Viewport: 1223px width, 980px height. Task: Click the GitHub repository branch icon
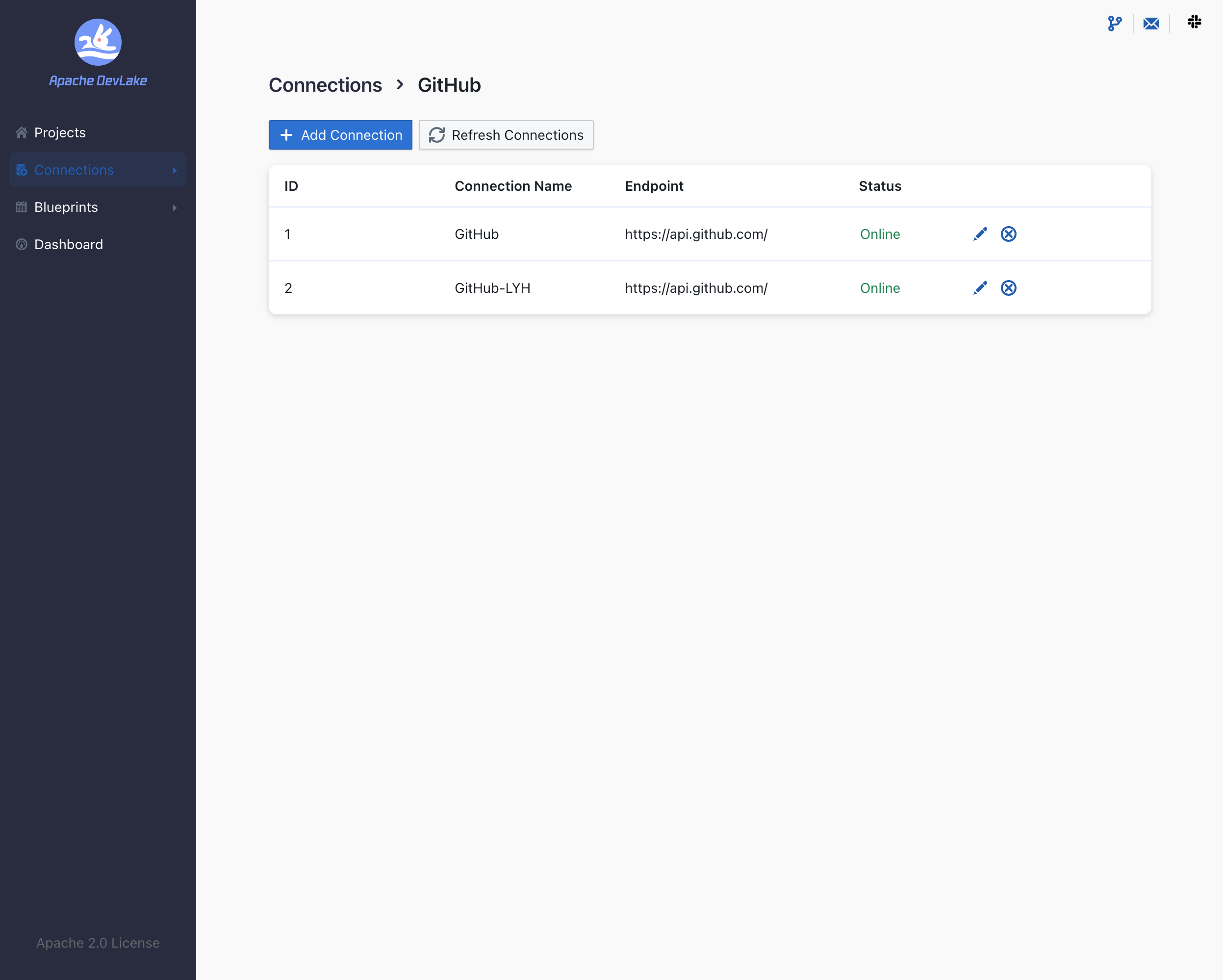[1115, 23]
